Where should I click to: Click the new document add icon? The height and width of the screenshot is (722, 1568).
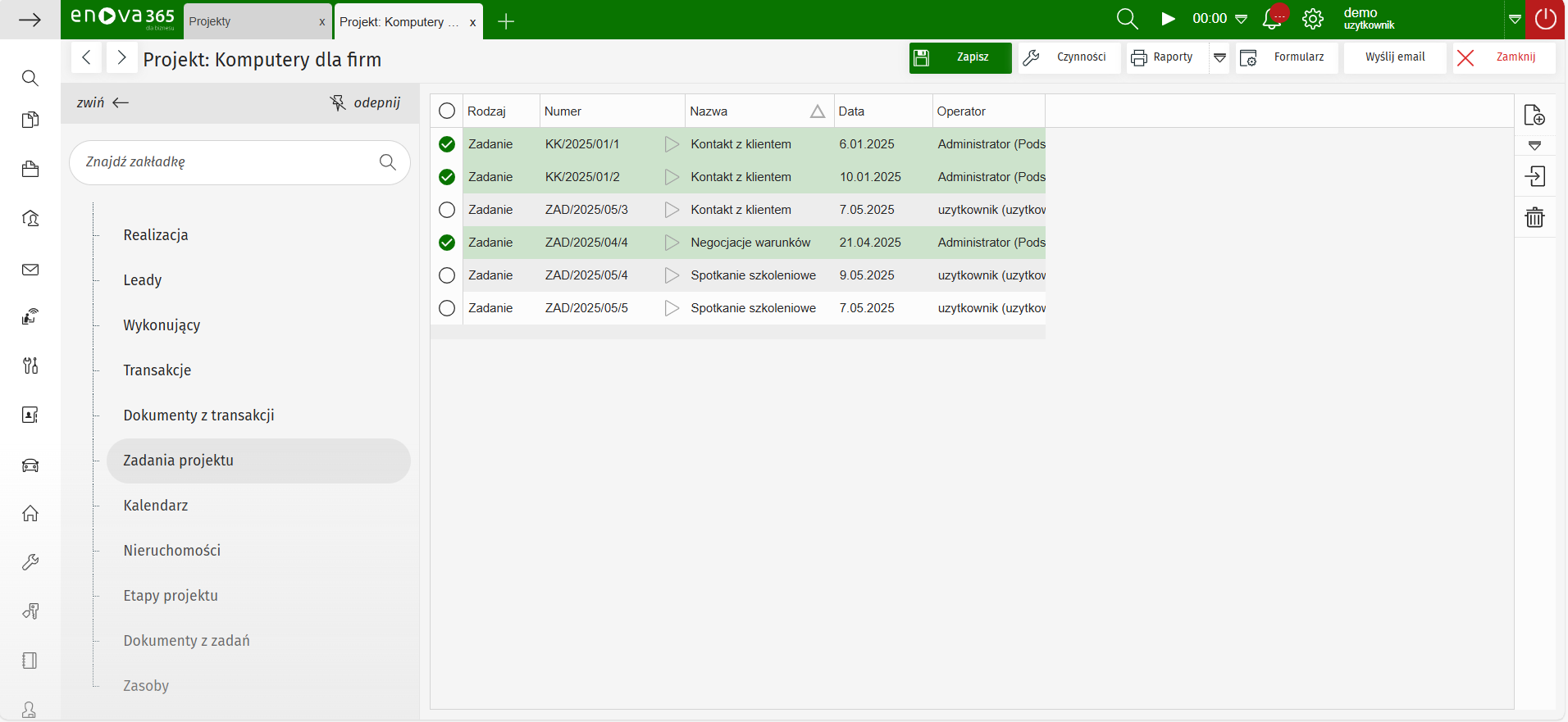1534,116
